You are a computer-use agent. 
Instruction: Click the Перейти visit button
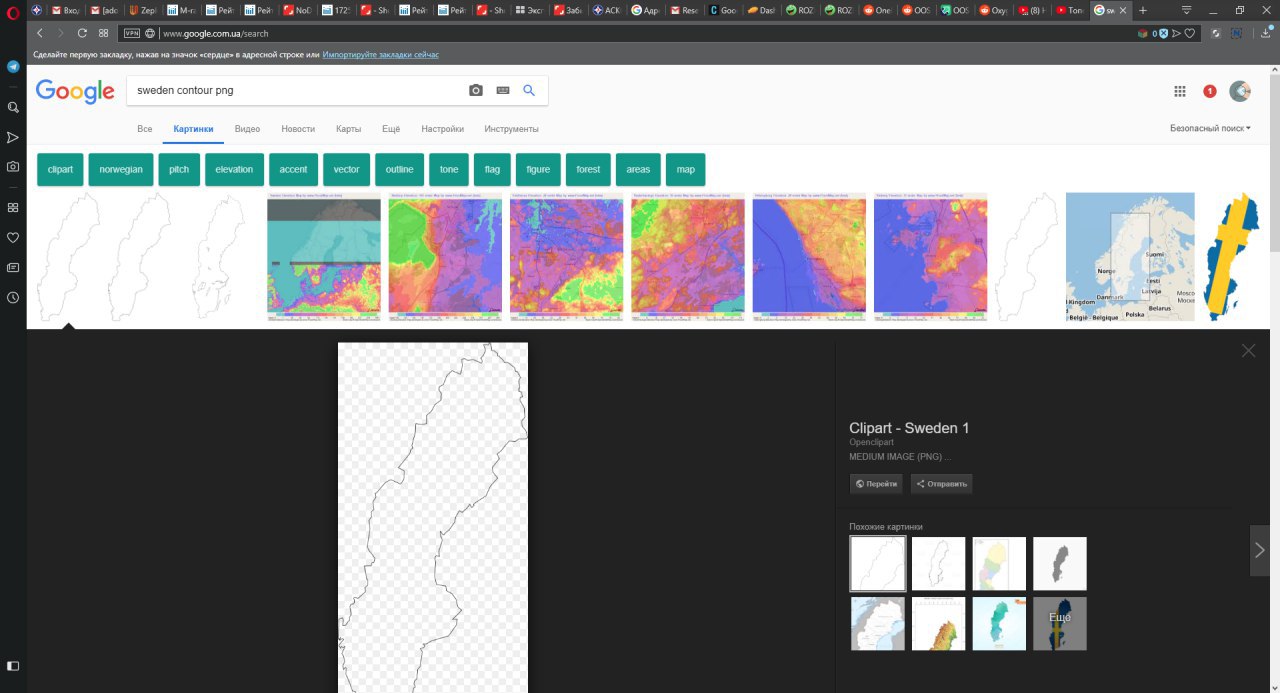click(876, 484)
